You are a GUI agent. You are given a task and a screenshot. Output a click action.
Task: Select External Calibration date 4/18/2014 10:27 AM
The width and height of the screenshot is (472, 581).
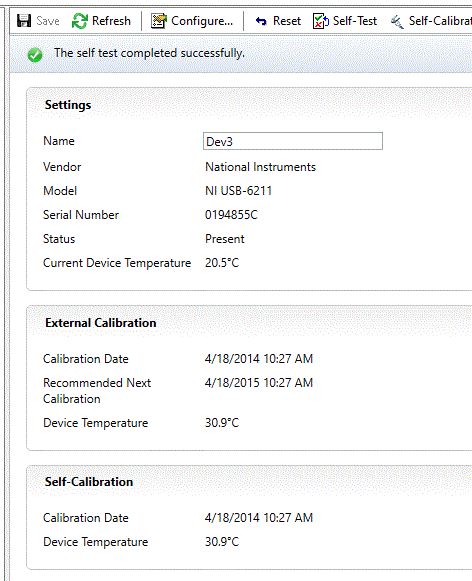[x=259, y=359]
